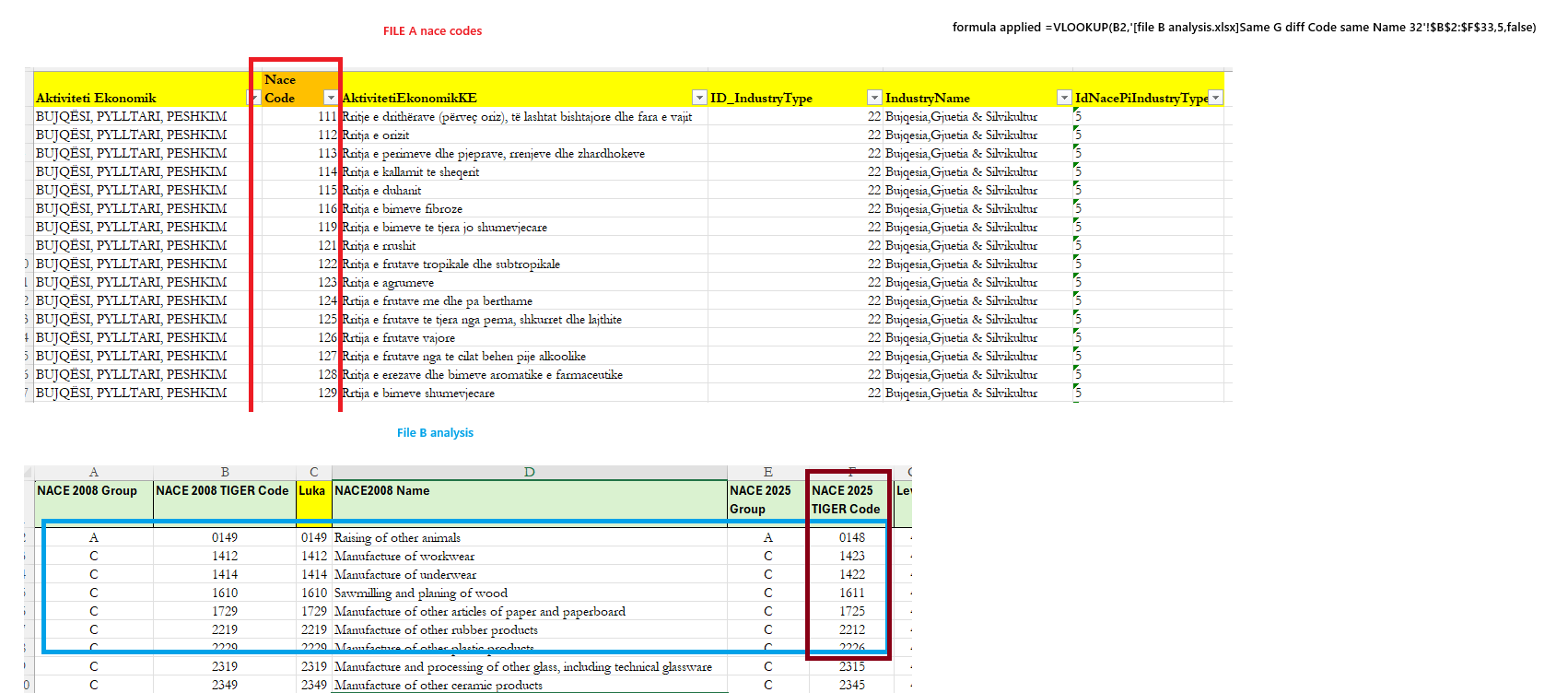Select column A header in File B
The image size is (1568, 693).
pos(94,472)
